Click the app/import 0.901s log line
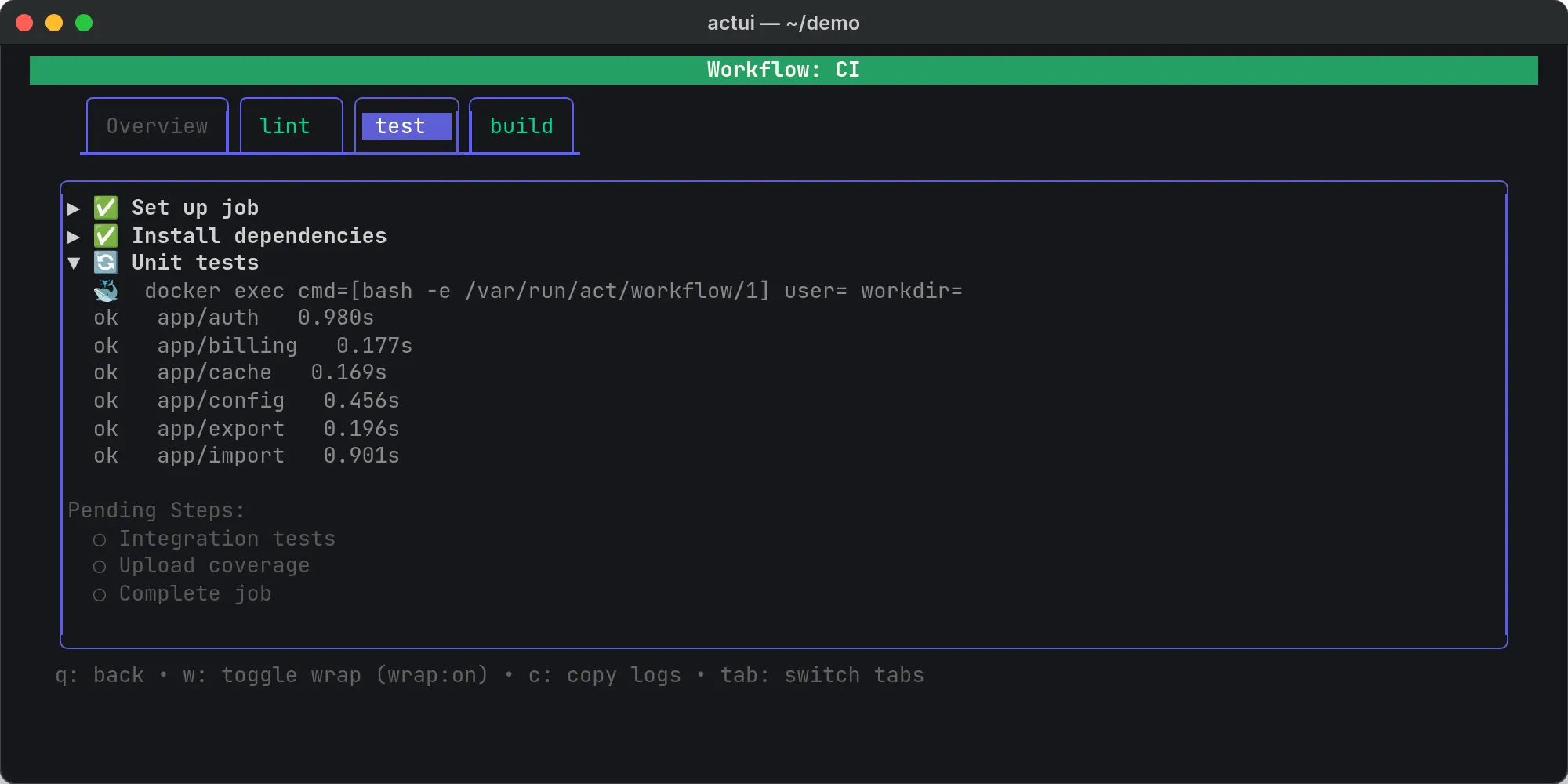This screenshot has width=1568, height=784. (247, 456)
